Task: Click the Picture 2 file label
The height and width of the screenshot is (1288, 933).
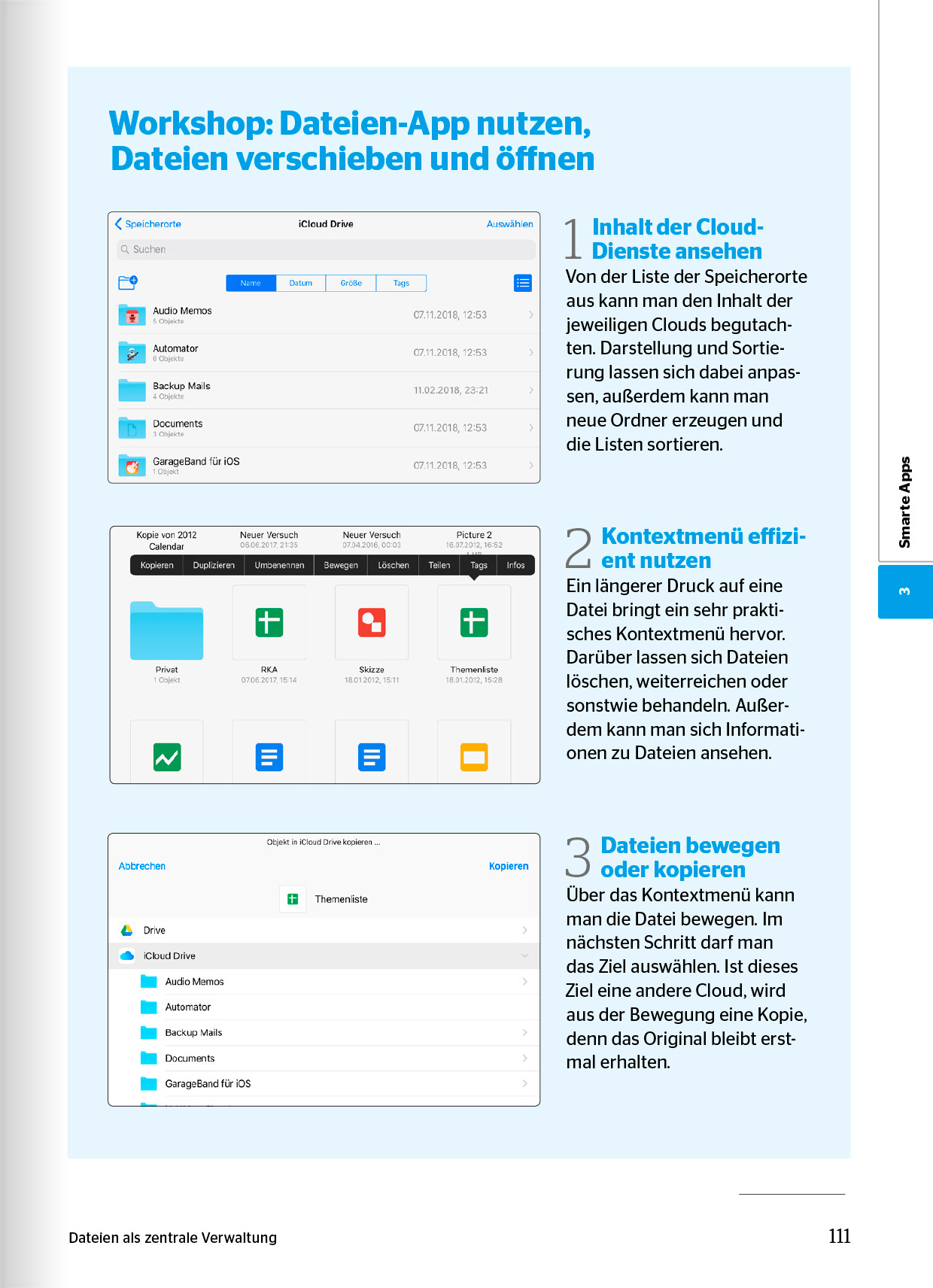Action: pyautogui.click(x=474, y=535)
